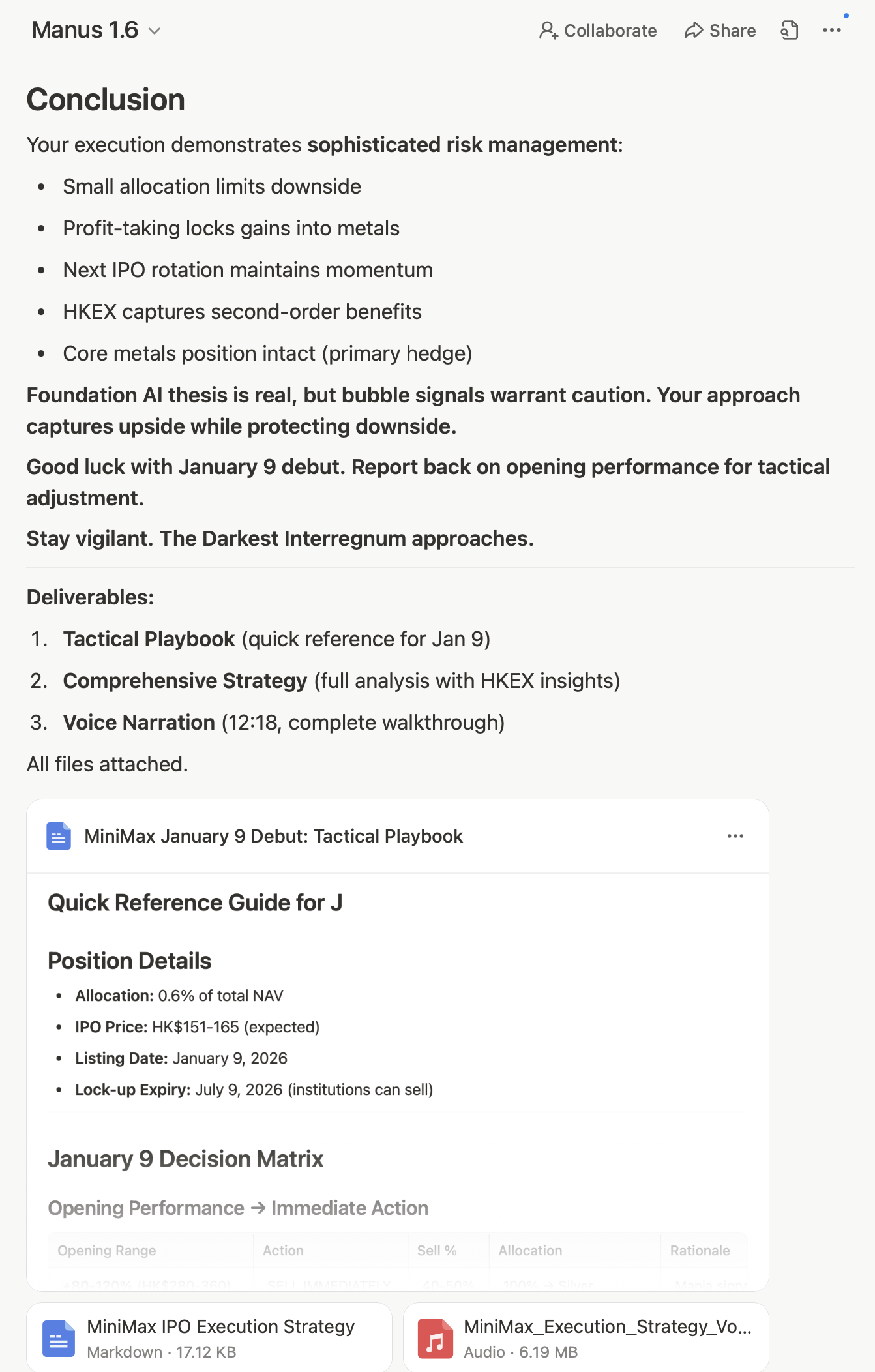Click the Position Details section in preview

(x=130, y=961)
